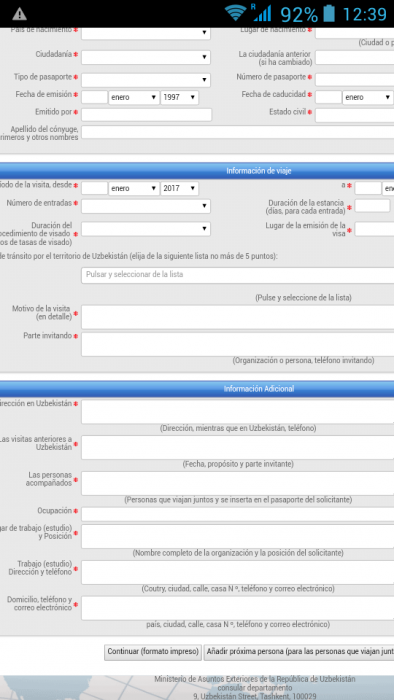Open the 1997 year dropdown

(179, 97)
